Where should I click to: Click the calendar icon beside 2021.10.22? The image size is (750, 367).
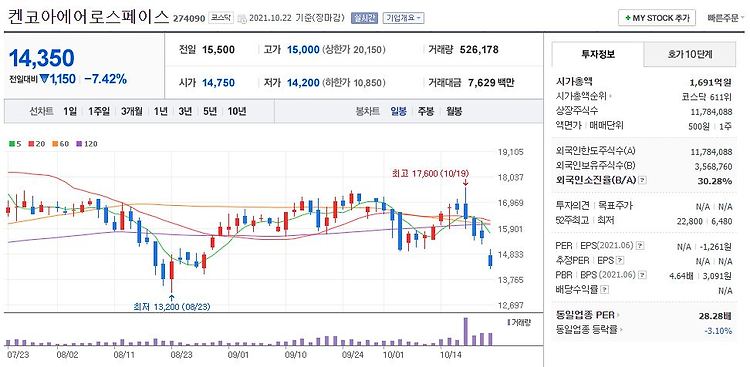pos(242,18)
